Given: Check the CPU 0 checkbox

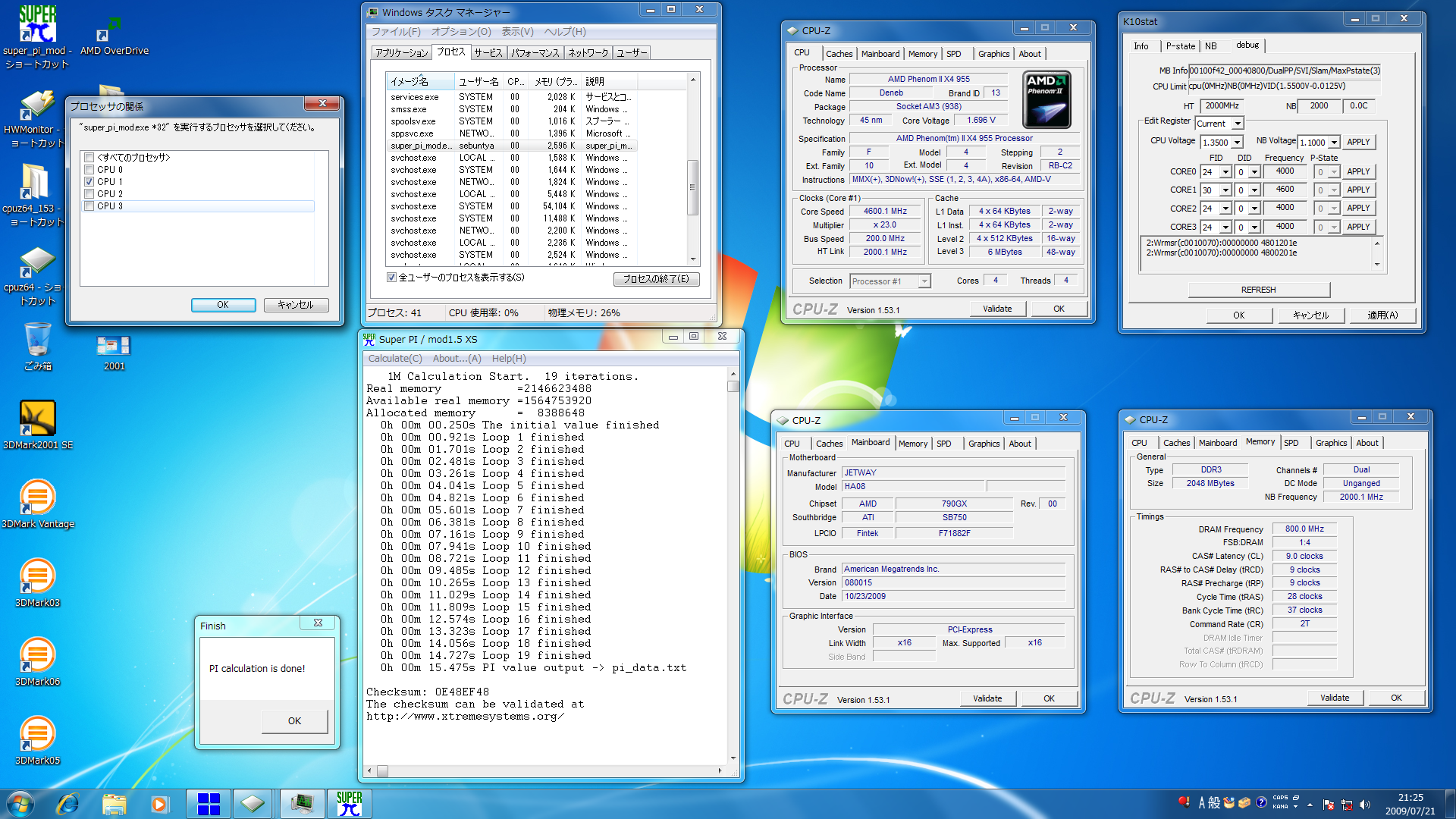Looking at the screenshot, I should point(89,170).
